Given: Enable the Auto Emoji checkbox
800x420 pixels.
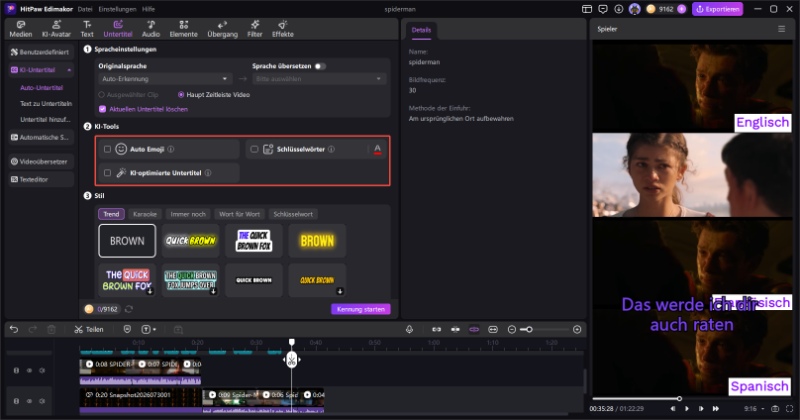Looking at the screenshot, I should click(107, 149).
